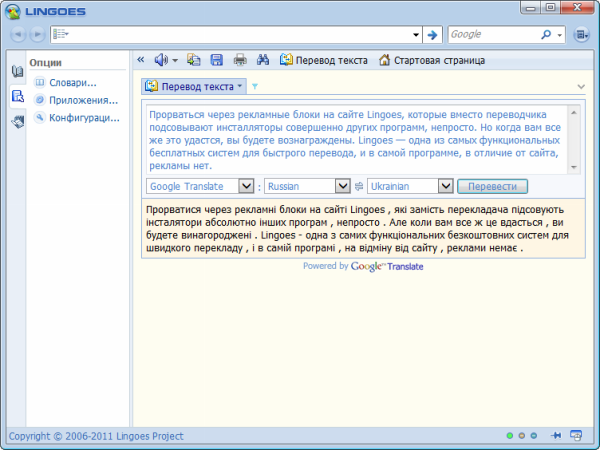This screenshot has height=450, width=600.
Task: Click the binoculars find icon
Action: tap(263, 60)
